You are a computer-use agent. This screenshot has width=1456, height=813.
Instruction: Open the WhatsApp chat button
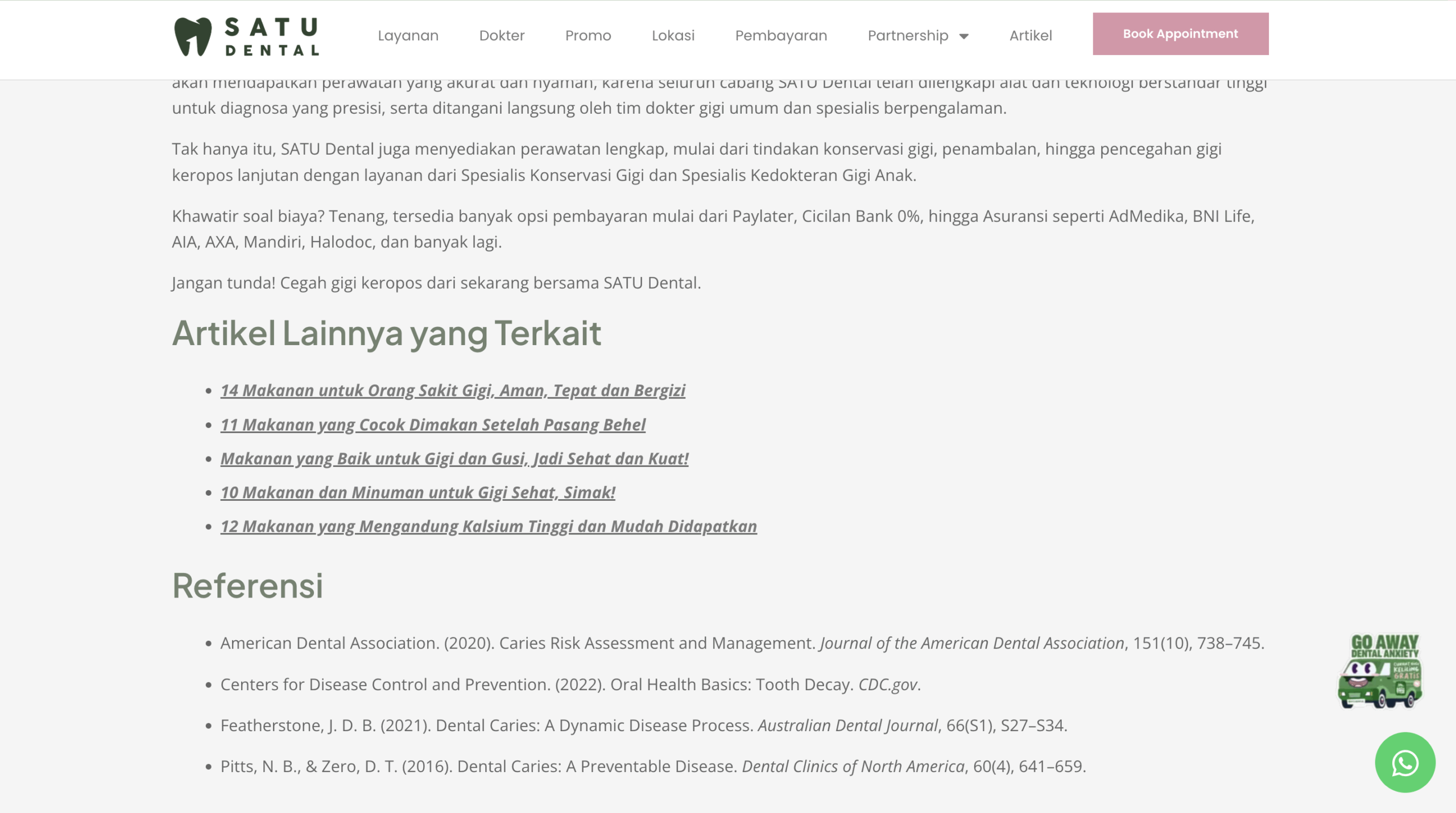[1405, 762]
